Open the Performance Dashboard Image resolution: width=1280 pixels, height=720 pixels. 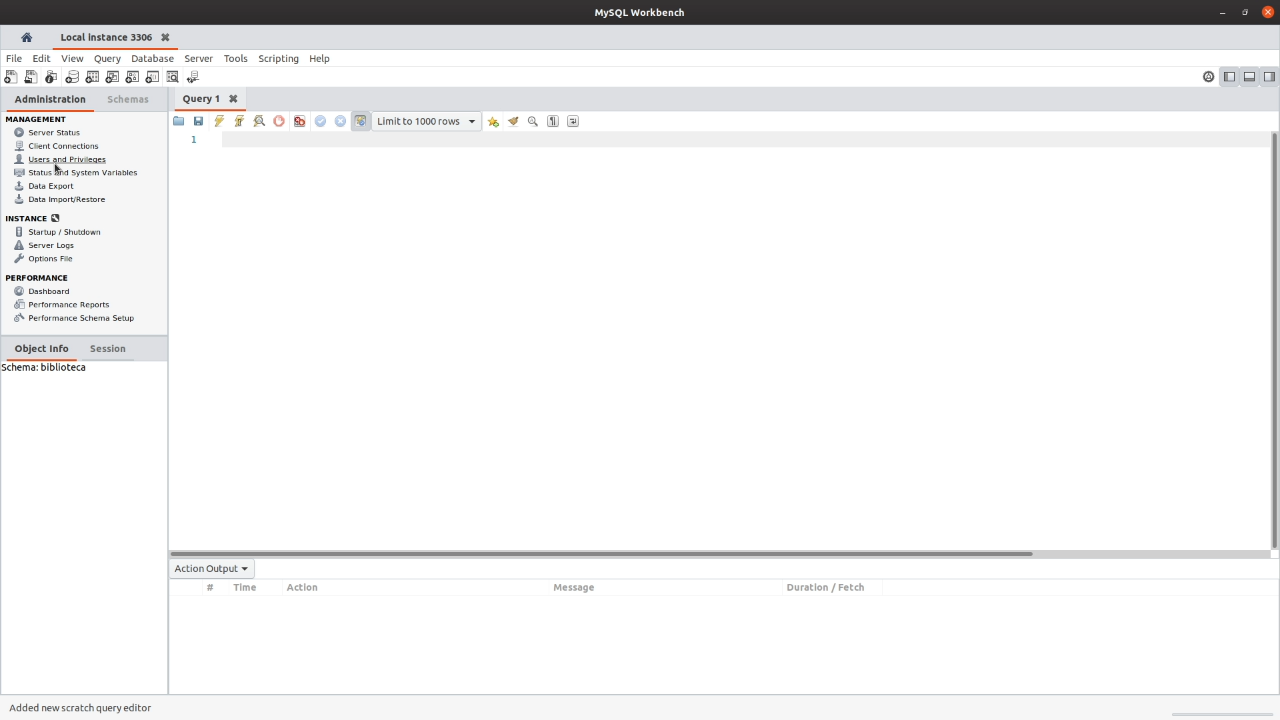coord(48,291)
